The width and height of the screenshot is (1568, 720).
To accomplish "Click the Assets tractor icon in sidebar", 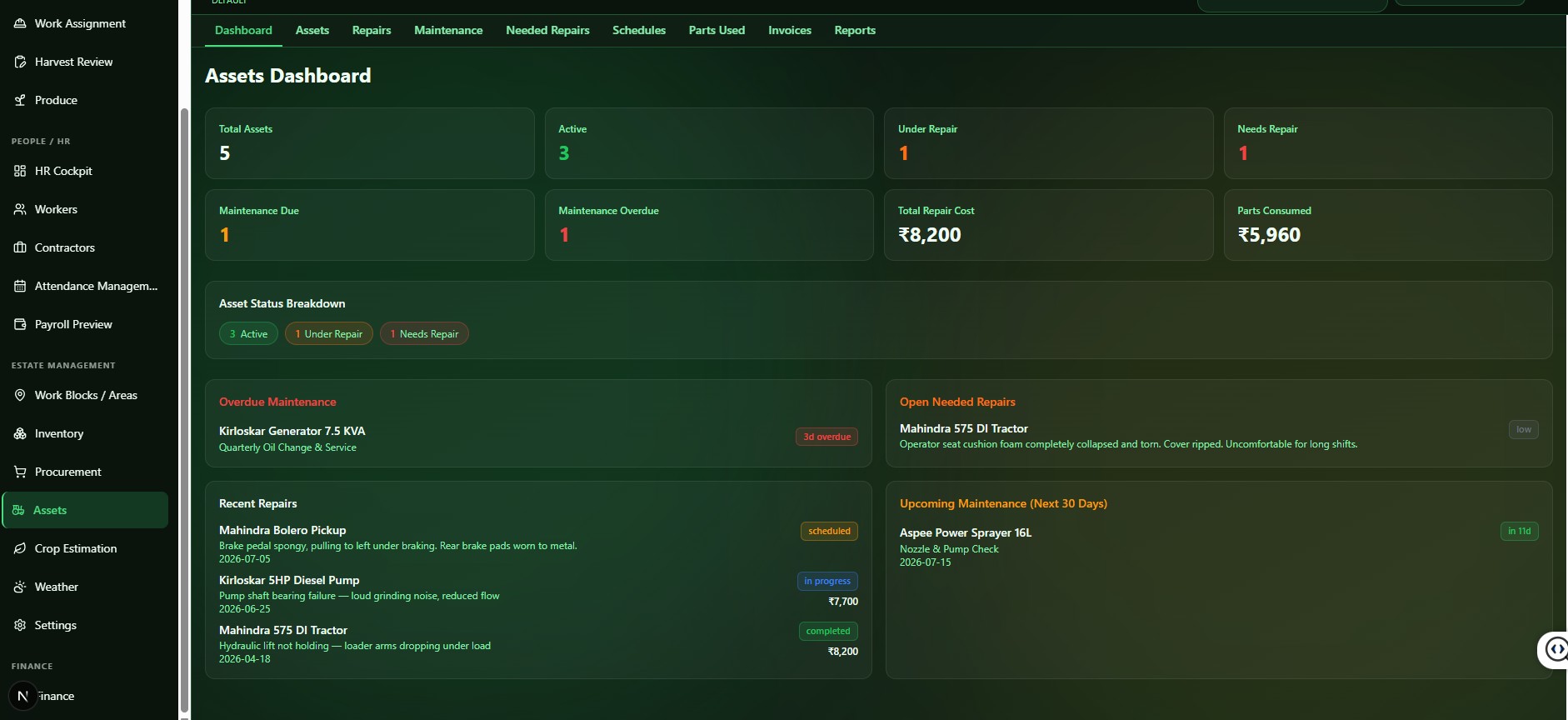I will pyautogui.click(x=18, y=510).
